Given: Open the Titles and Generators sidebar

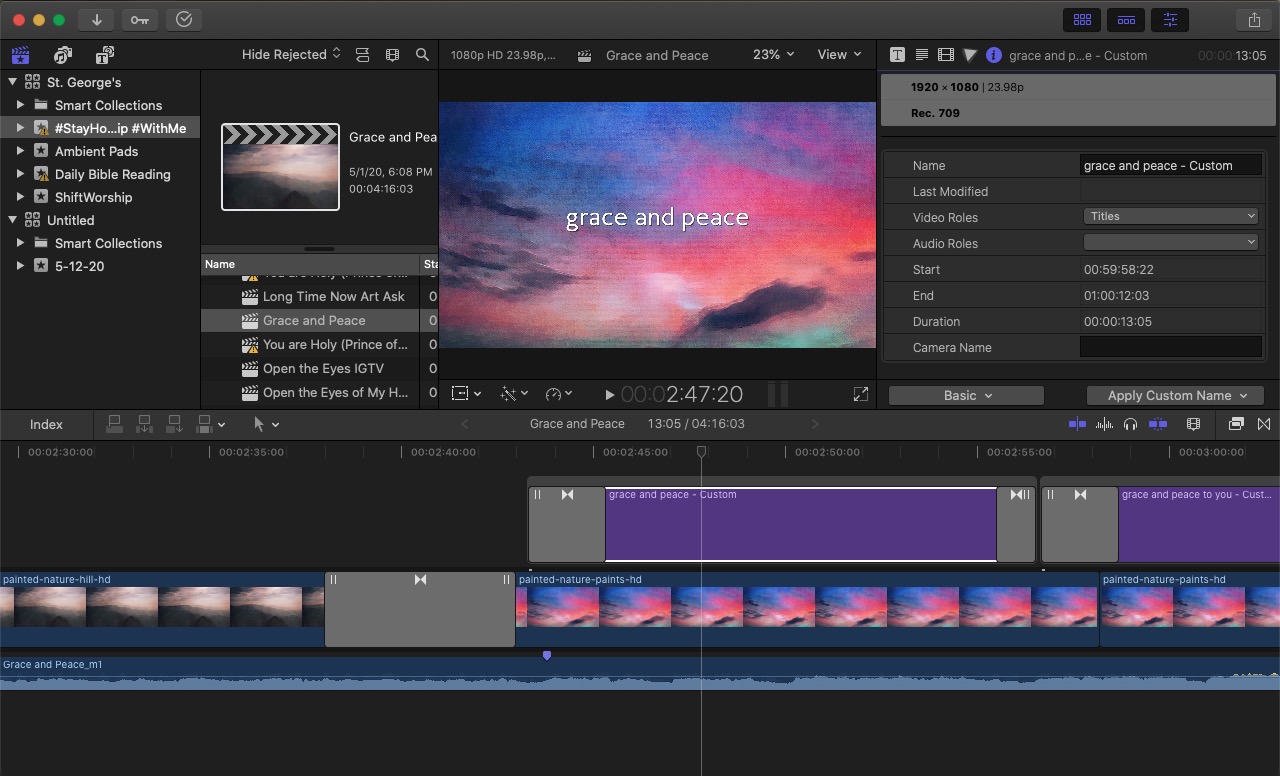Looking at the screenshot, I should click(104, 55).
